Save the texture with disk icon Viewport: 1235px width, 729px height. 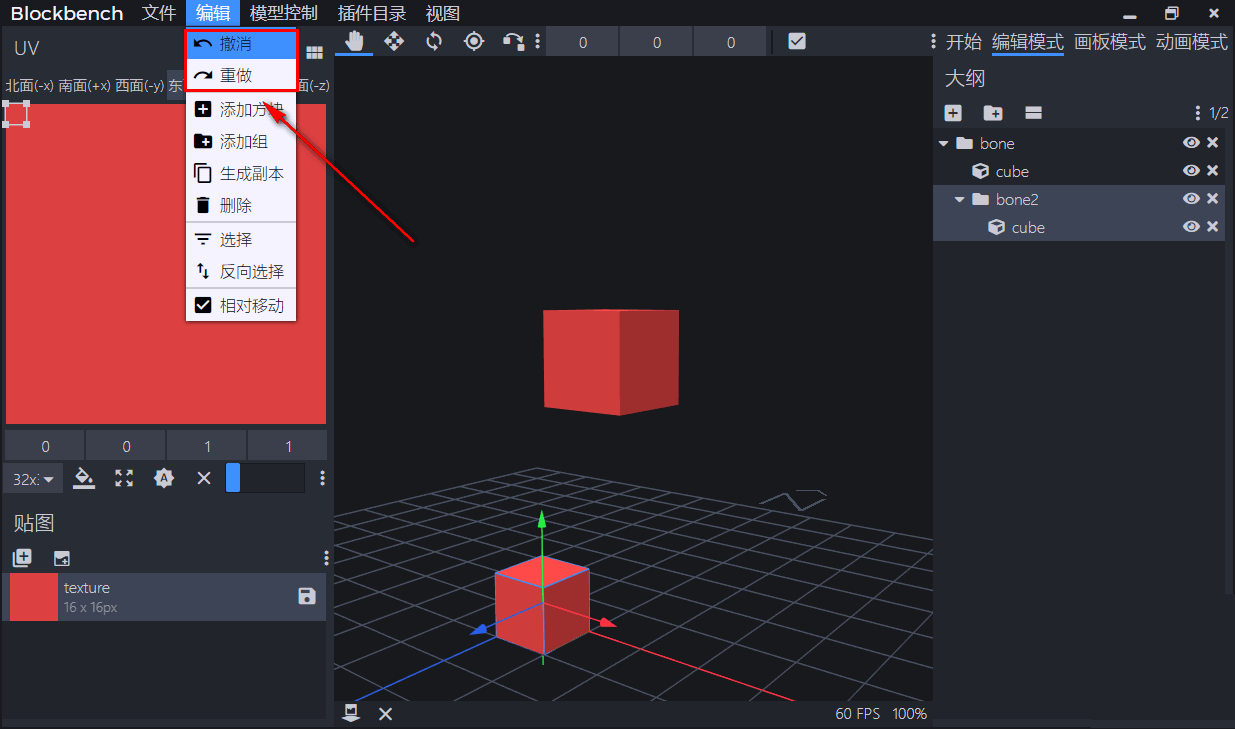(307, 596)
